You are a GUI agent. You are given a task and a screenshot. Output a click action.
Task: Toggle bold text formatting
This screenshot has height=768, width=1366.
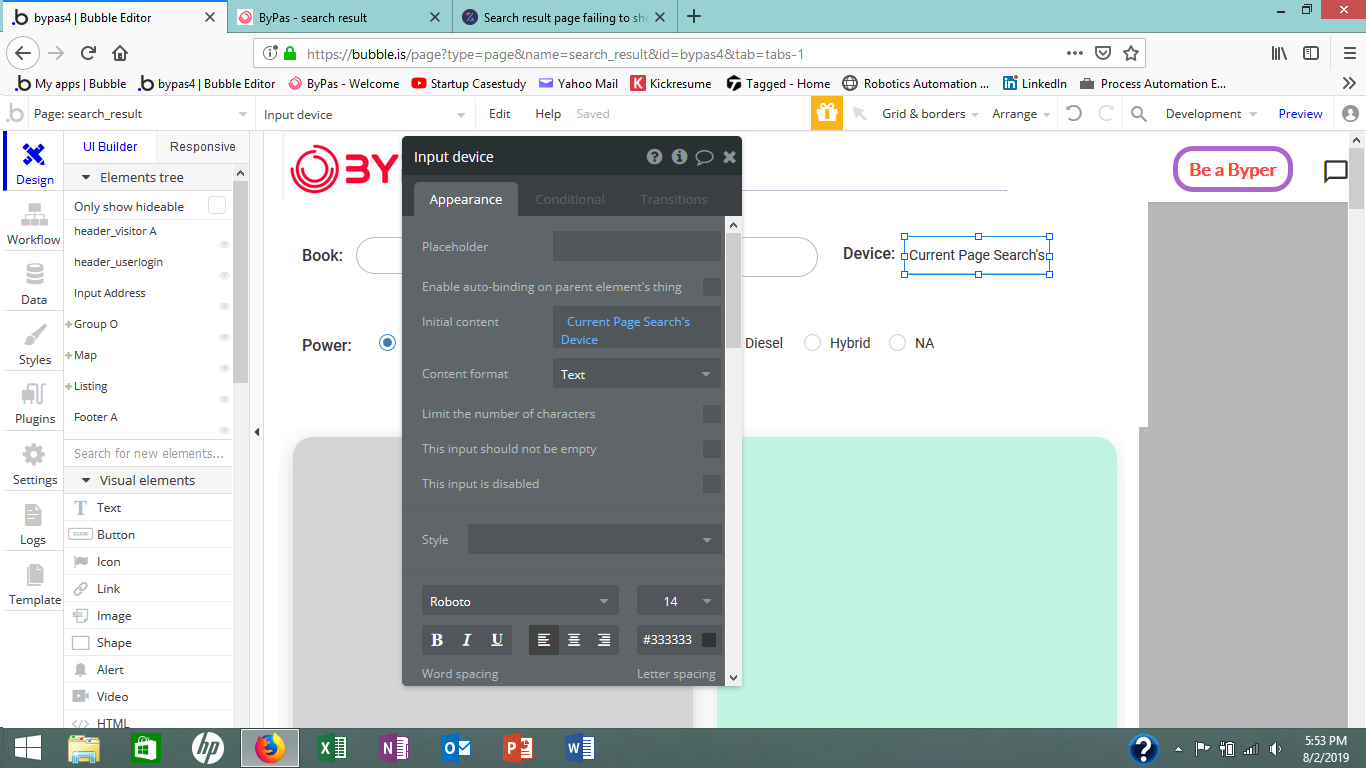pyautogui.click(x=437, y=640)
